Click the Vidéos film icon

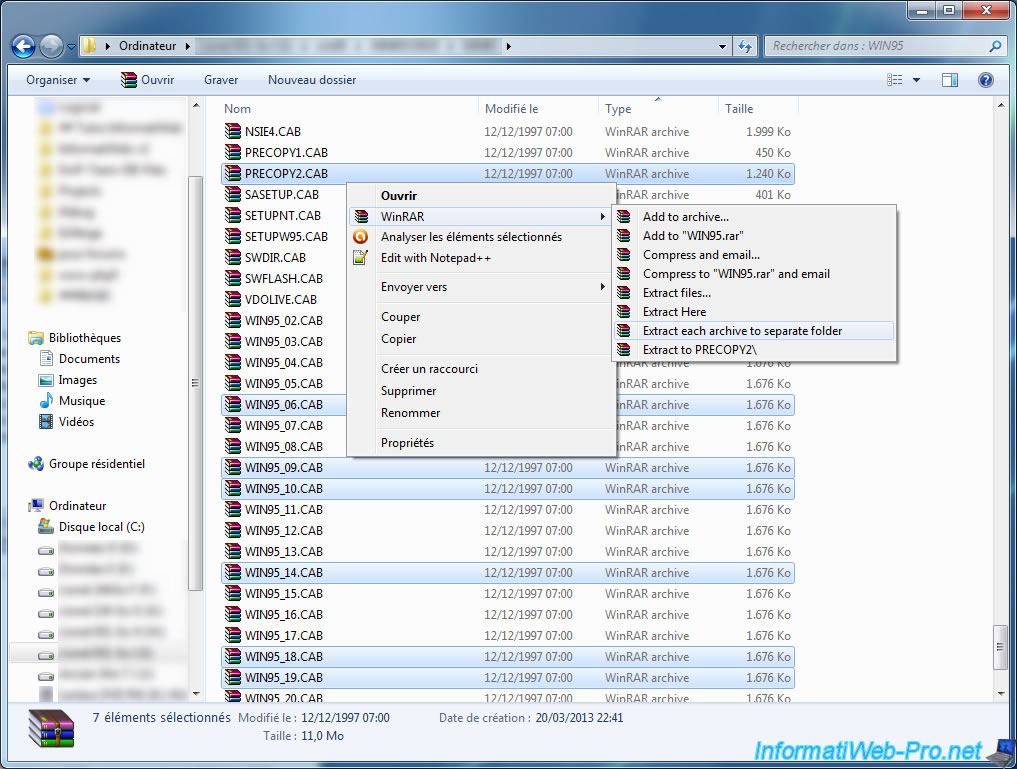(46, 421)
